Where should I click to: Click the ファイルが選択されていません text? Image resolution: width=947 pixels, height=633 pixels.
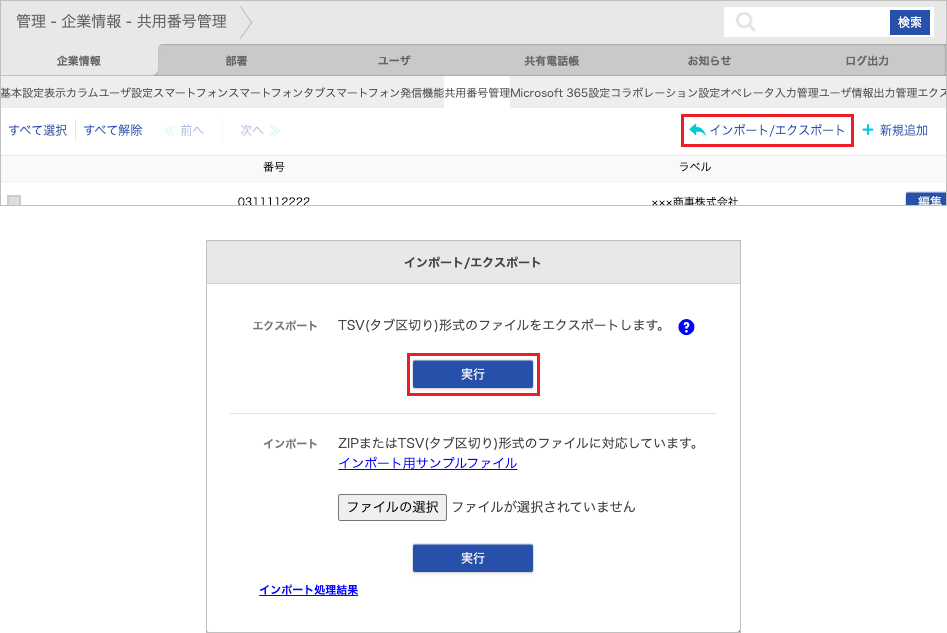tap(544, 507)
